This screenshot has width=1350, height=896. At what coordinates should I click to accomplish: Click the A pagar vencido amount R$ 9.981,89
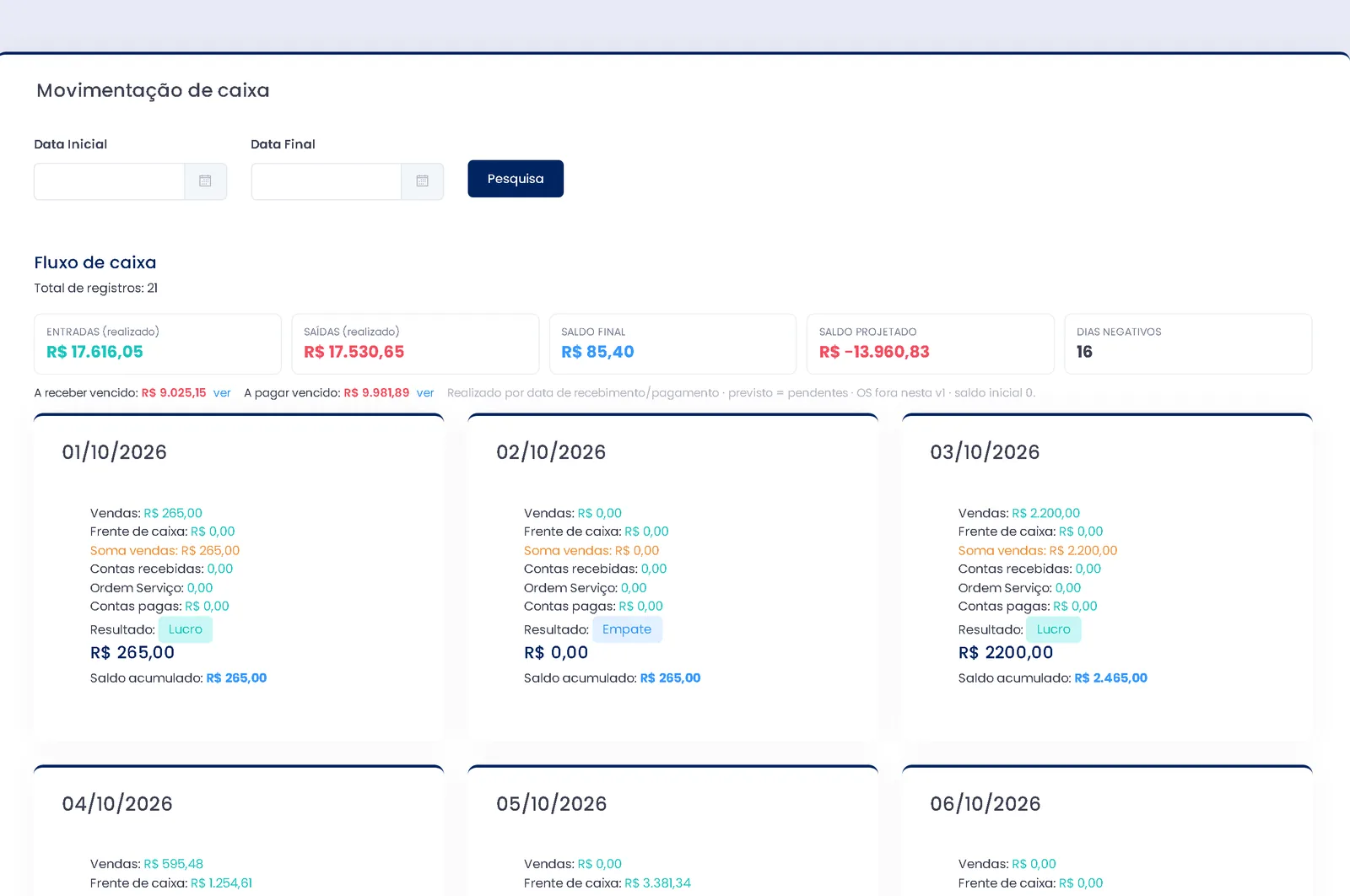[376, 393]
